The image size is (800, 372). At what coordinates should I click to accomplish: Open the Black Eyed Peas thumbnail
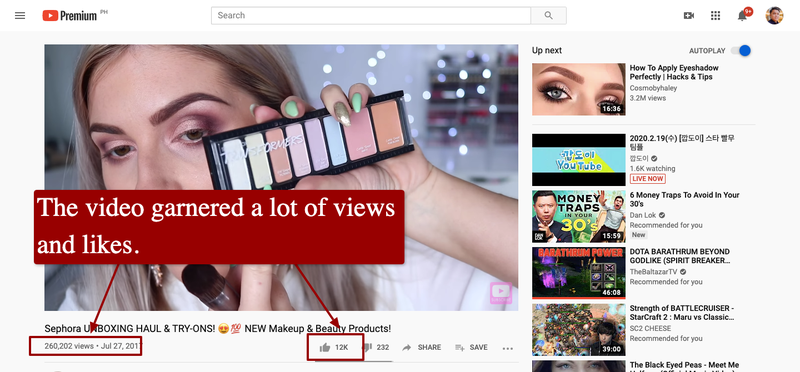tap(579, 366)
